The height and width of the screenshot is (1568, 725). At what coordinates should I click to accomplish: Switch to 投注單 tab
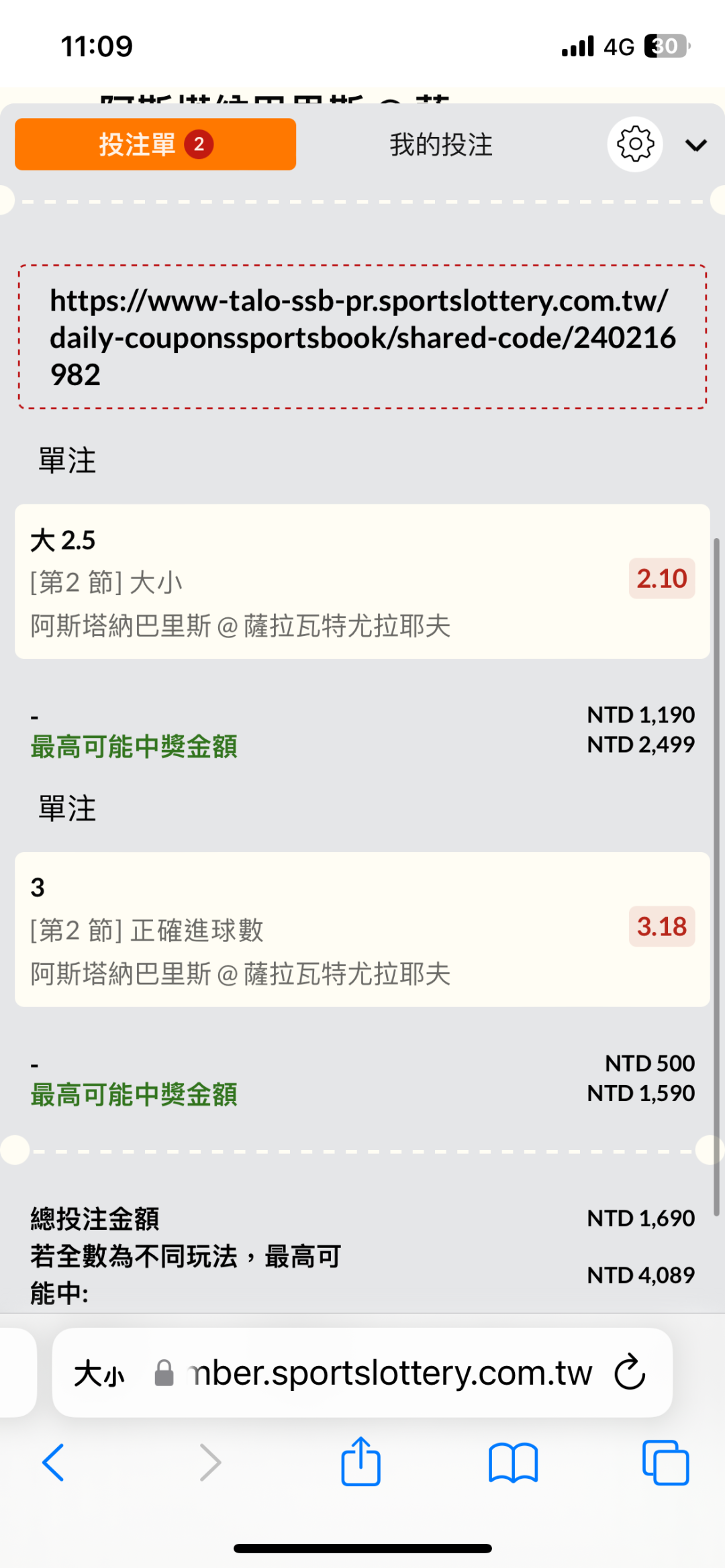coord(155,144)
